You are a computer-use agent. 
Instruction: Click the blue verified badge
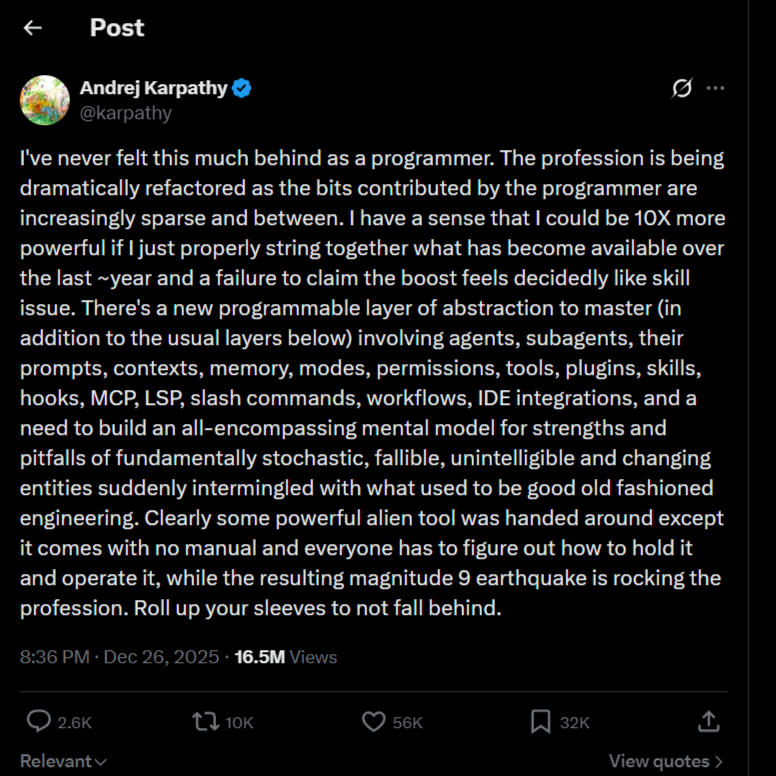(x=242, y=88)
